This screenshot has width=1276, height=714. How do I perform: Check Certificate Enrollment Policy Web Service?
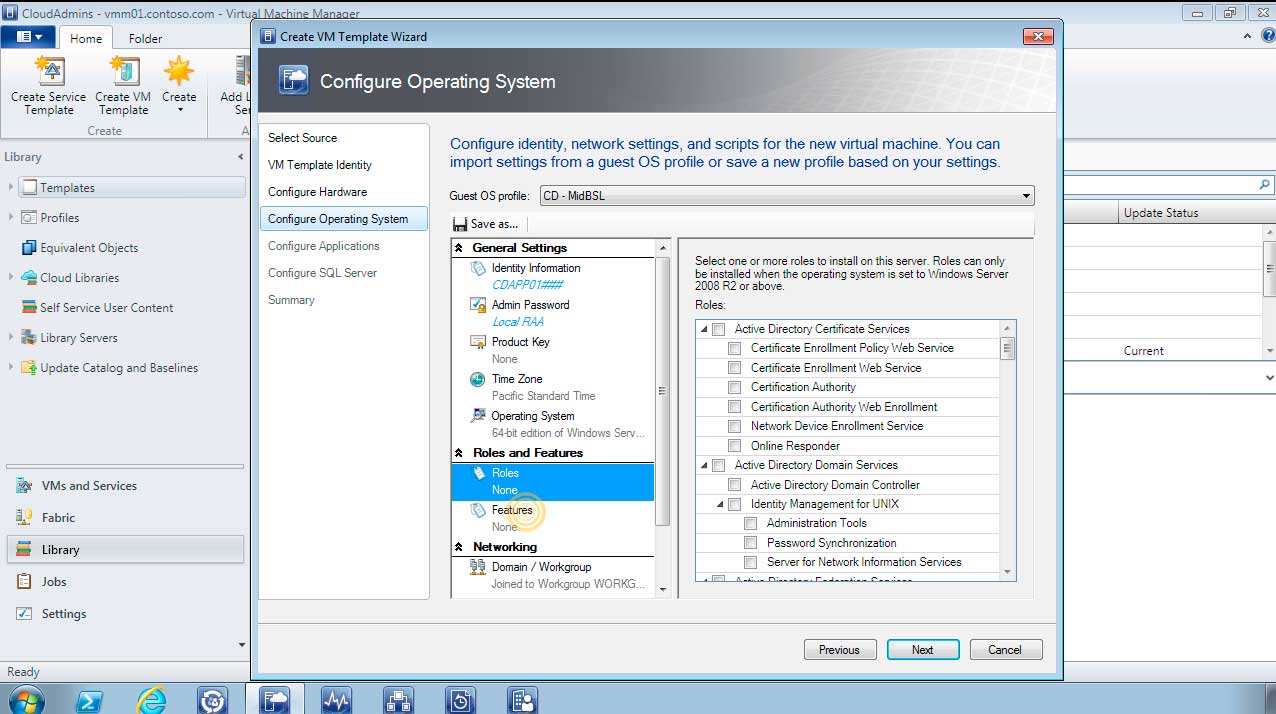click(x=735, y=348)
